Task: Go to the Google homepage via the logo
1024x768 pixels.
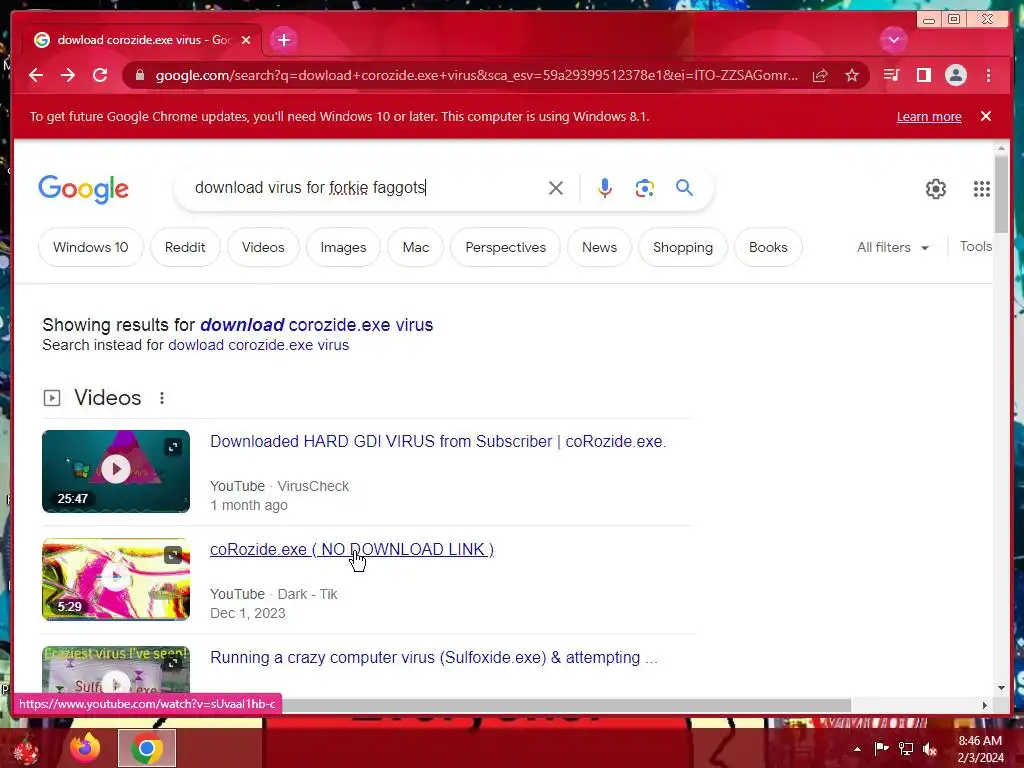Action: (x=83, y=189)
